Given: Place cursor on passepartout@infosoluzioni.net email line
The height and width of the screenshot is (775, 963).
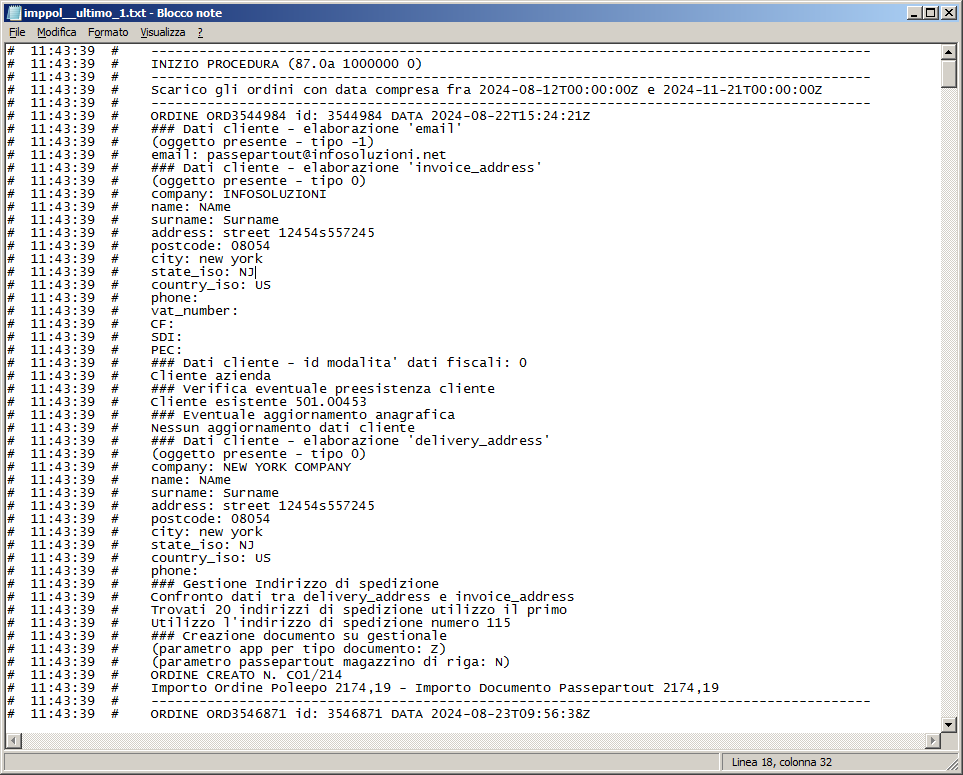Looking at the screenshot, I should coord(298,155).
